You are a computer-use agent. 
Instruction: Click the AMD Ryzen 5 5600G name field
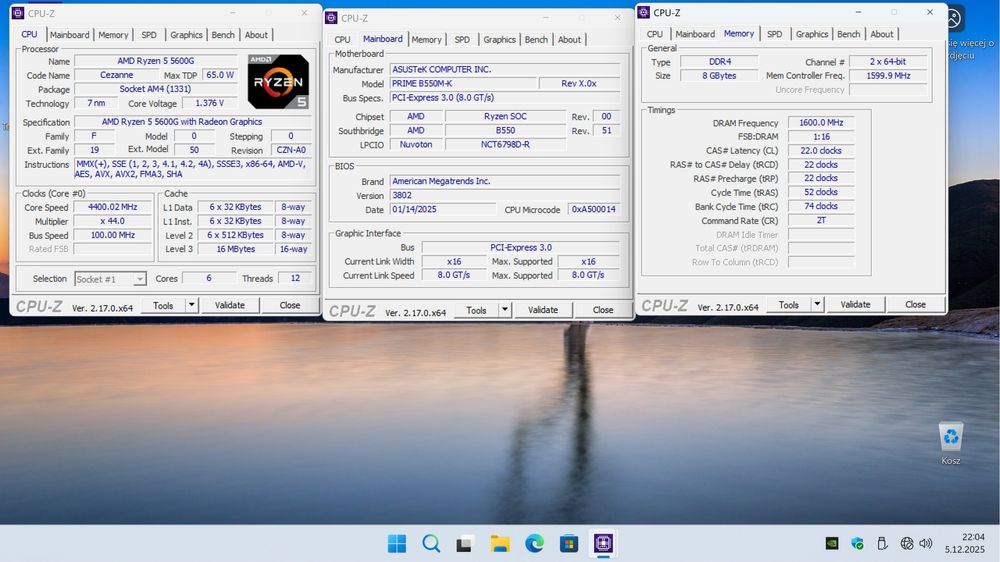[x=156, y=61]
